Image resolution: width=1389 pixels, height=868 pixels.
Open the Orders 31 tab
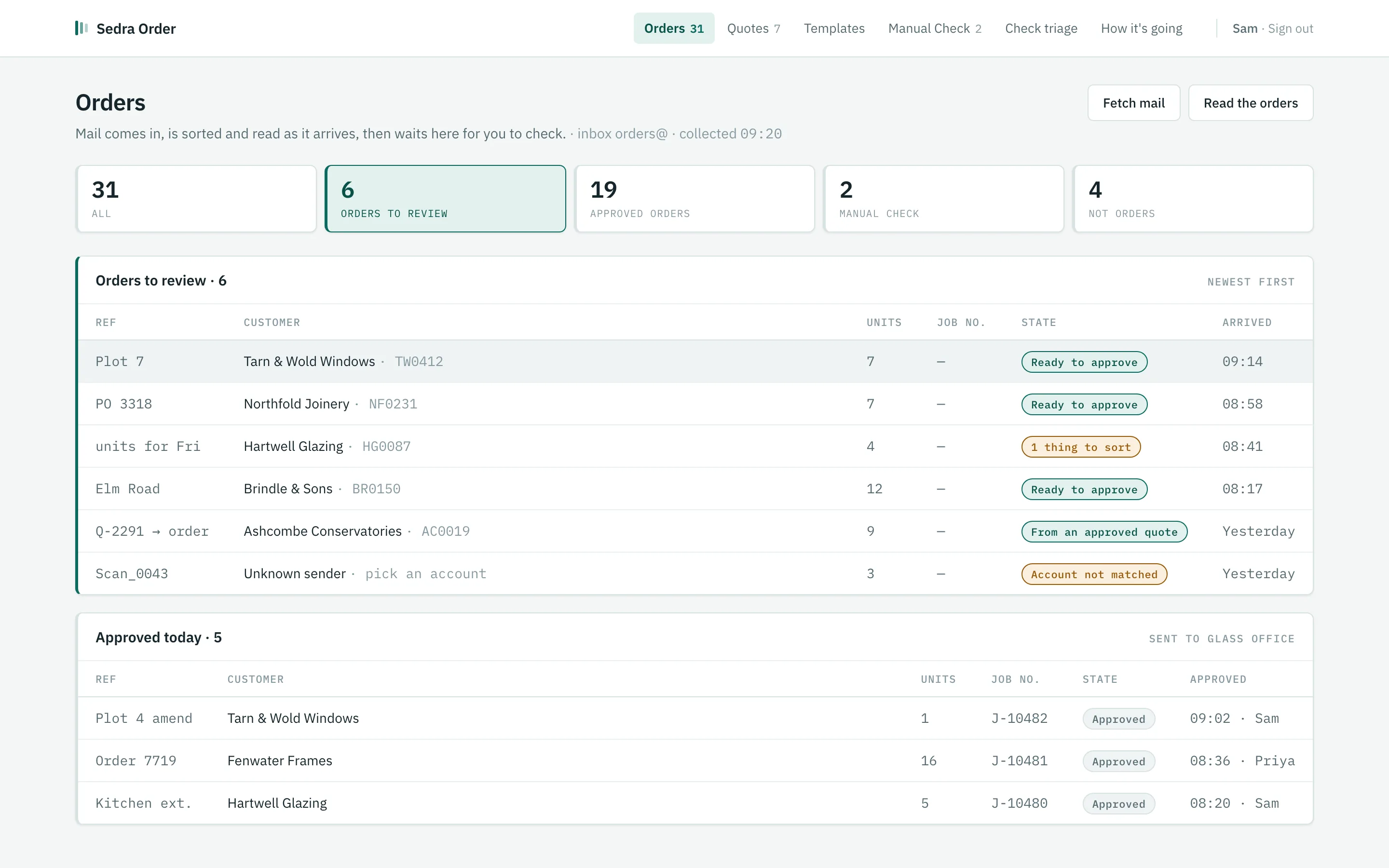coord(674,28)
